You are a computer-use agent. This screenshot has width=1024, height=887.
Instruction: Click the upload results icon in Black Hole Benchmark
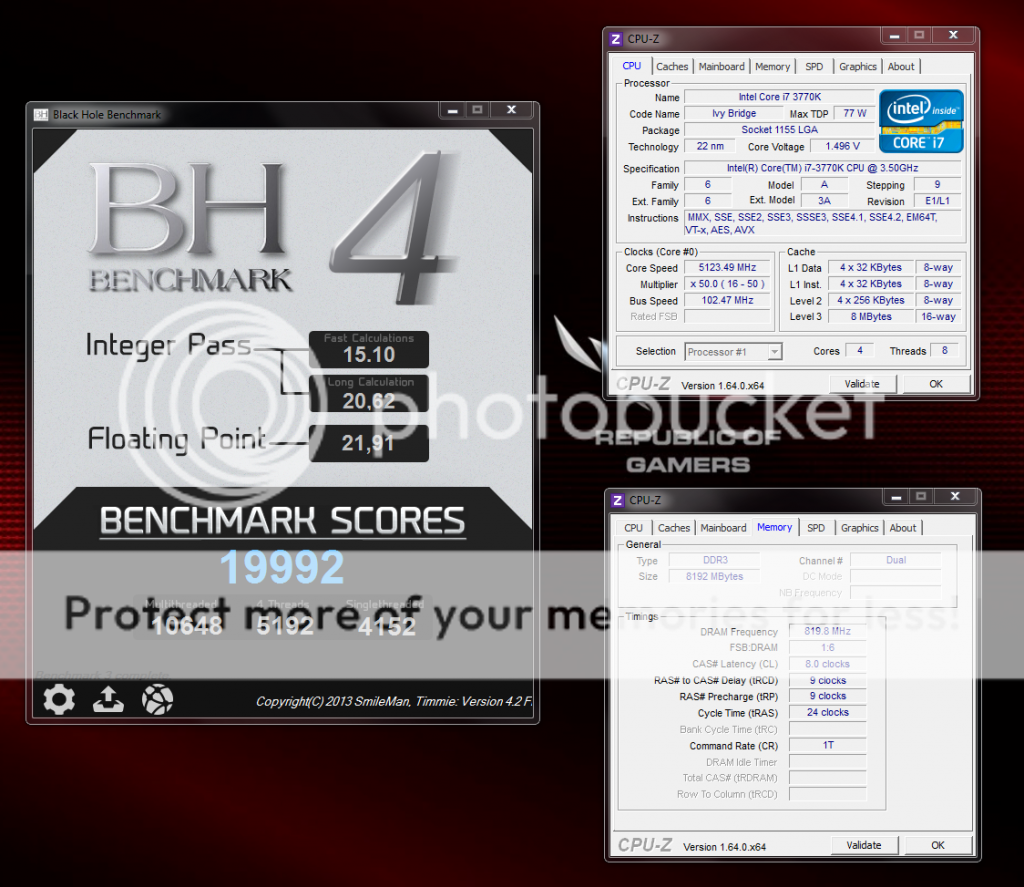click(108, 700)
